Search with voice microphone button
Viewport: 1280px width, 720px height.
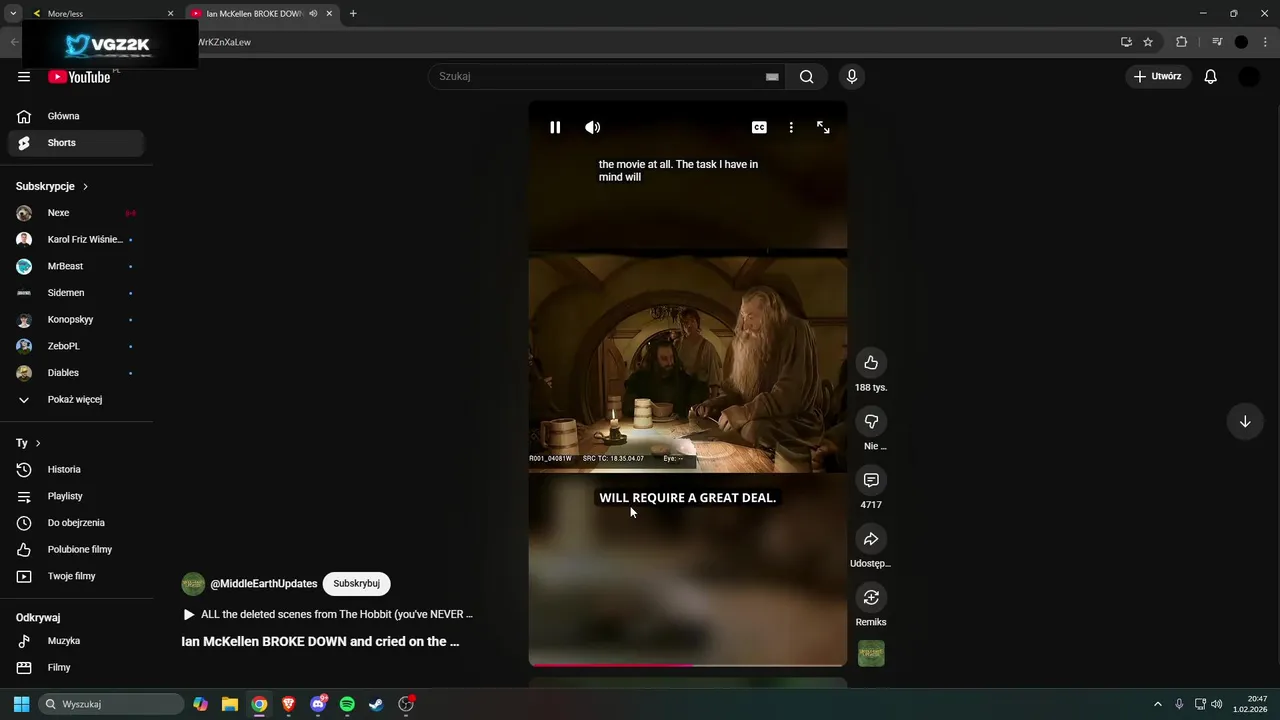(852, 77)
